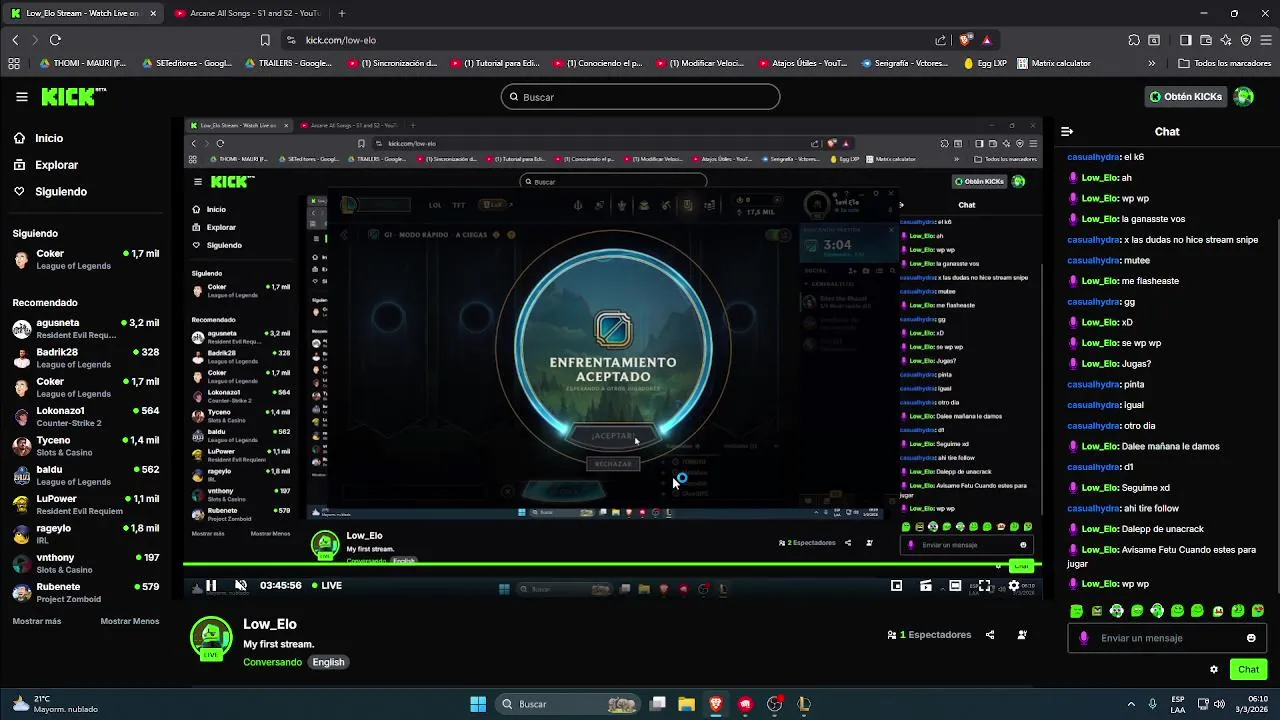The height and width of the screenshot is (720, 1280).
Task: Click the English language tag
Action: pos(328,662)
